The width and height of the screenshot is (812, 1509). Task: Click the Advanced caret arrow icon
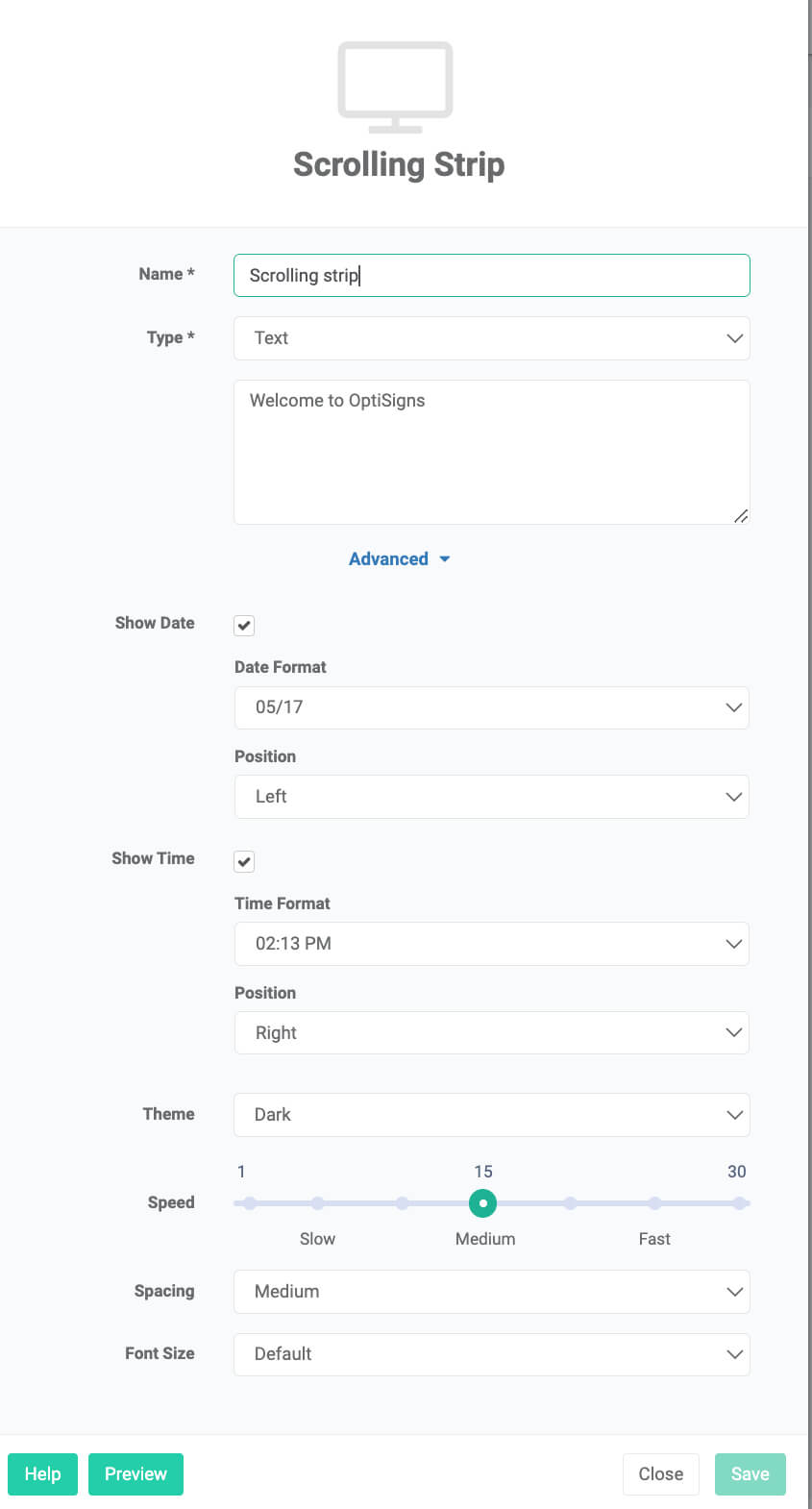pos(444,559)
